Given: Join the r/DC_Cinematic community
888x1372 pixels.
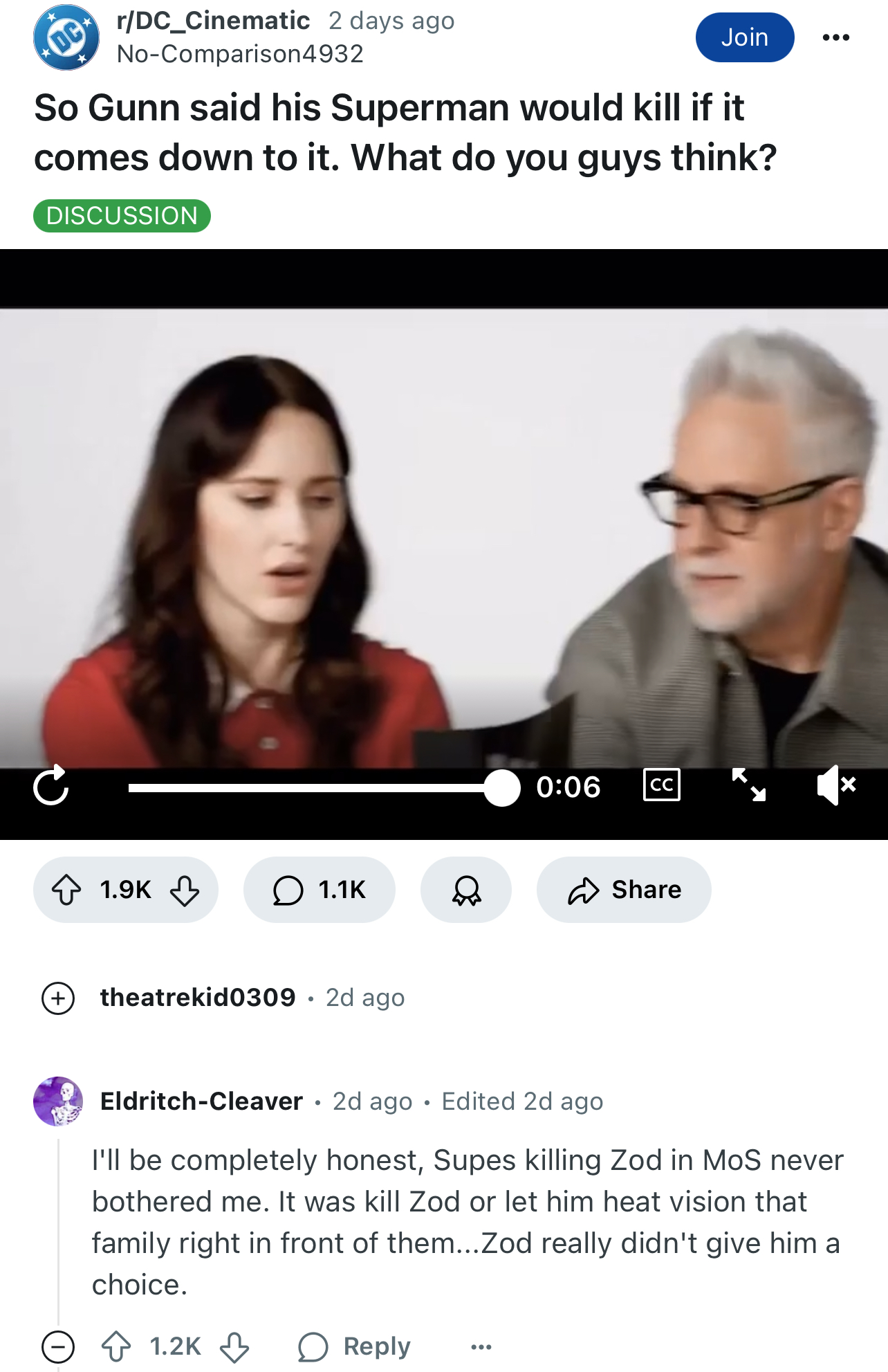Looking at the screenshot, I should pyautogui.click(x=745, y=37).
